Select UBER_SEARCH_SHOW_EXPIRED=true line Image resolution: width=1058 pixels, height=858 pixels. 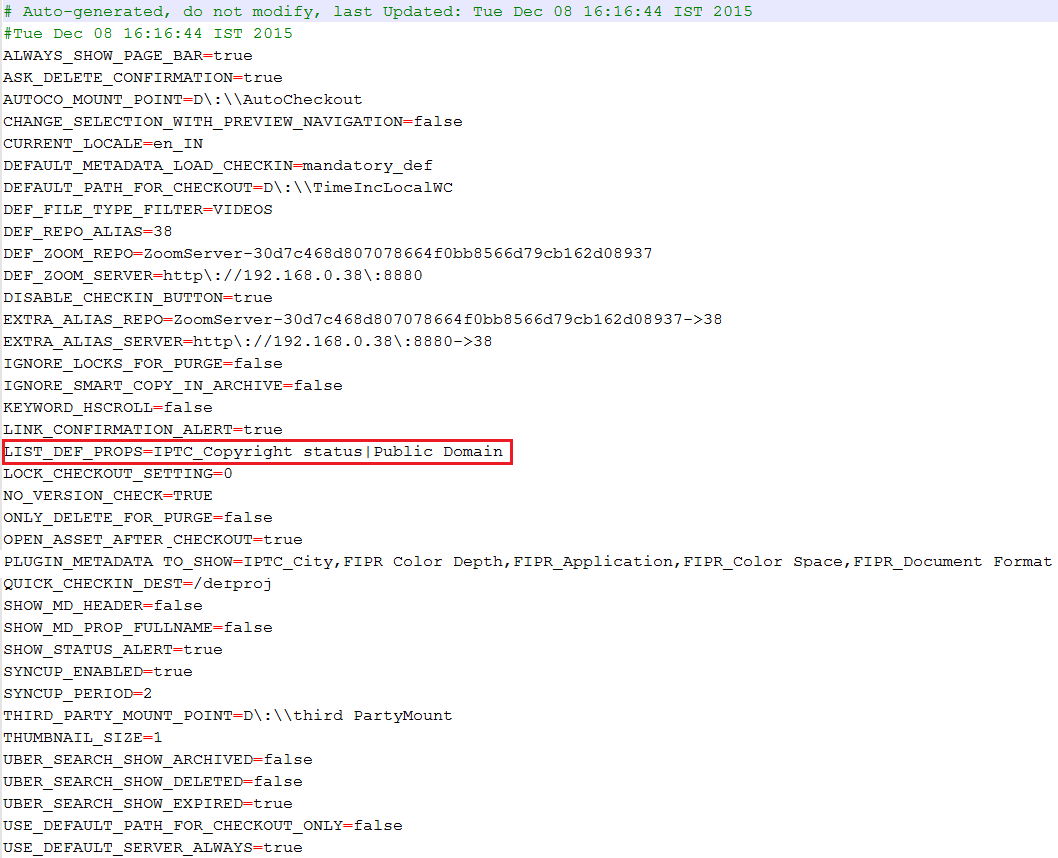point(148,803)
